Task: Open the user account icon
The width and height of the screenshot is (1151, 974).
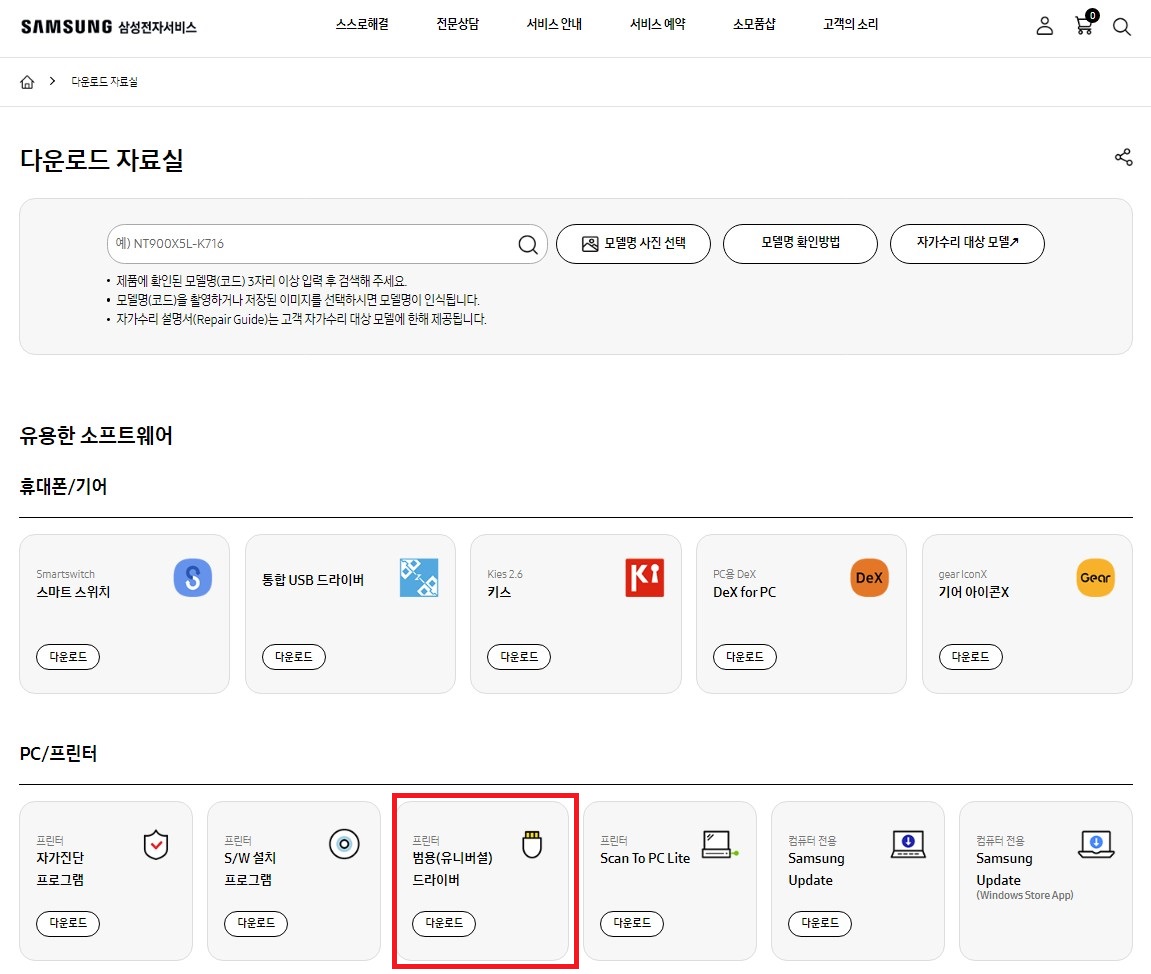Action: (1044, 26)
